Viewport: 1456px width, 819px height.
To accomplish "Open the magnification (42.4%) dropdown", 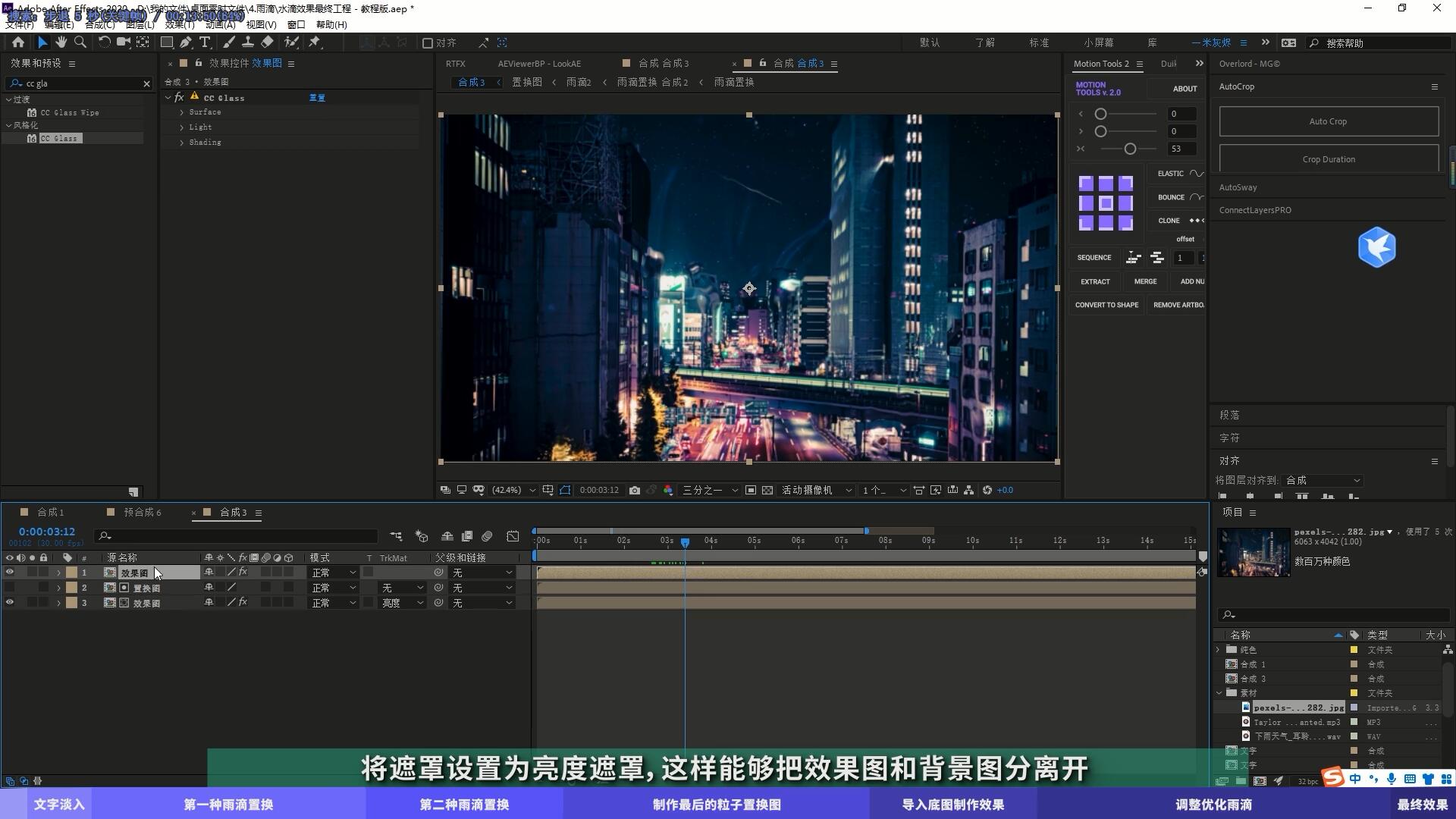I will coord(513,491).
